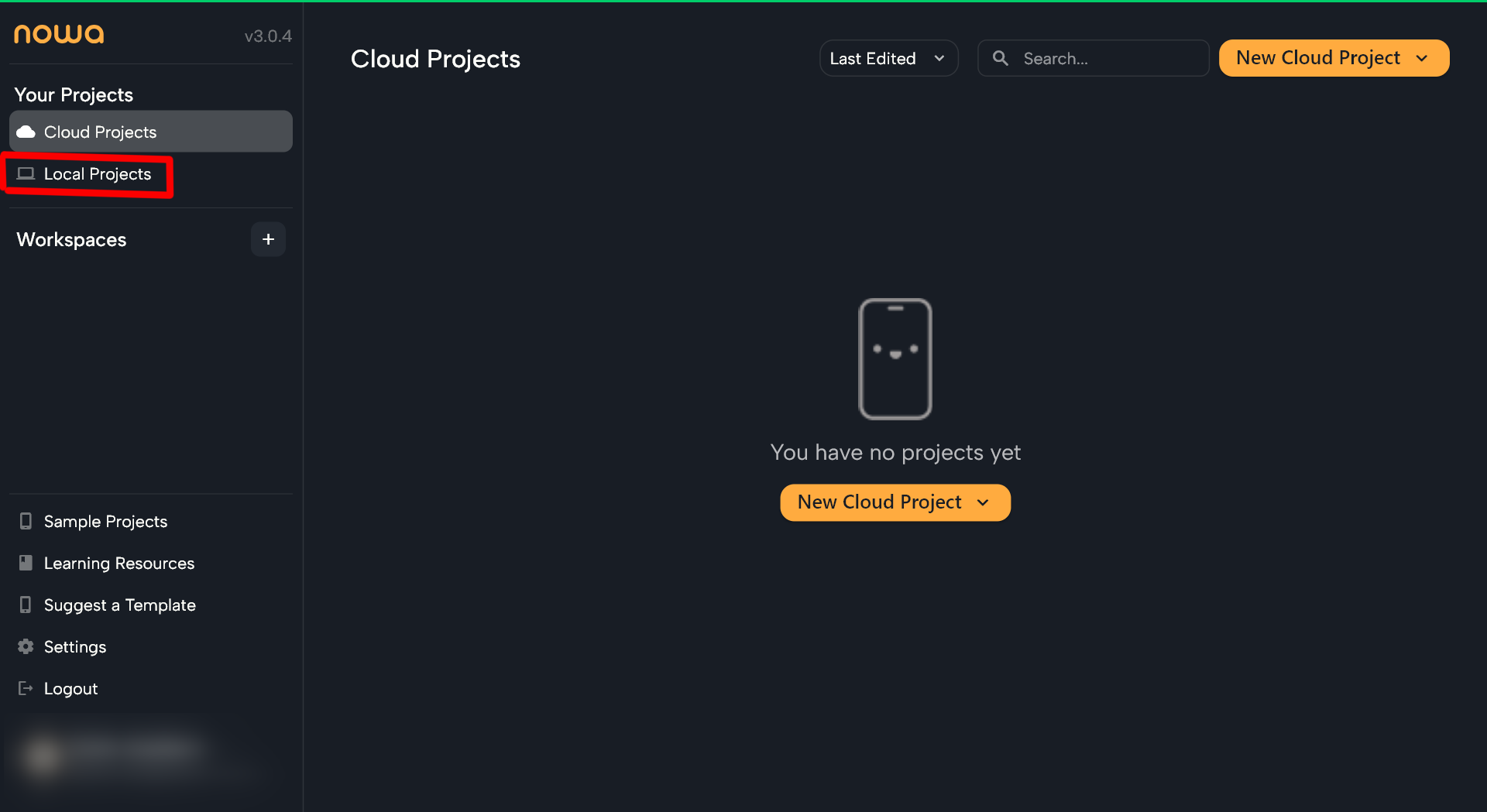Screen dimensions: 1487x812
Task: Click the Logout arrow icon
Action: pyautogui.click(x=26, y=688)
